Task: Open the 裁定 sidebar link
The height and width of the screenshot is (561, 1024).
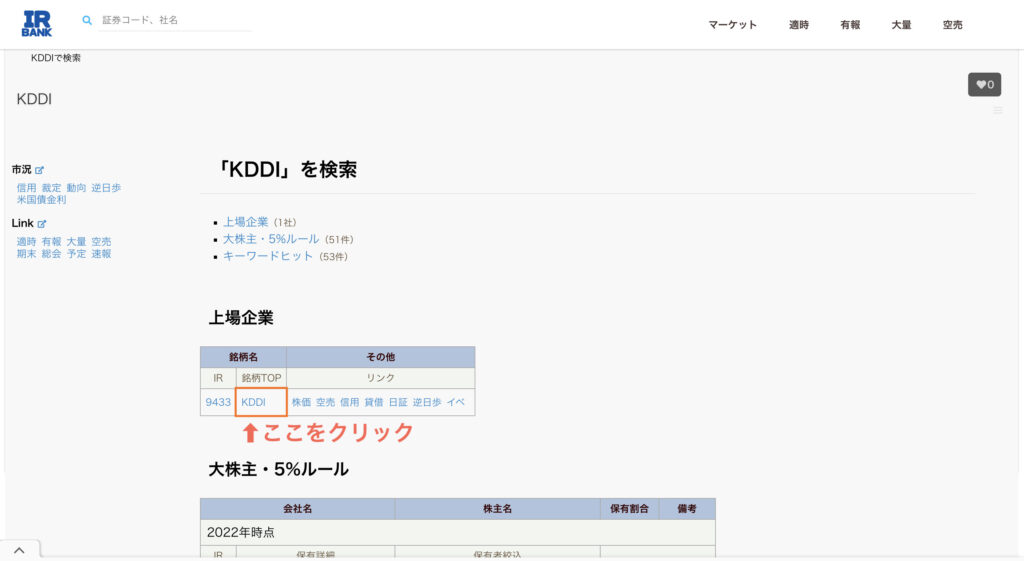Action: tap(51, 188)
